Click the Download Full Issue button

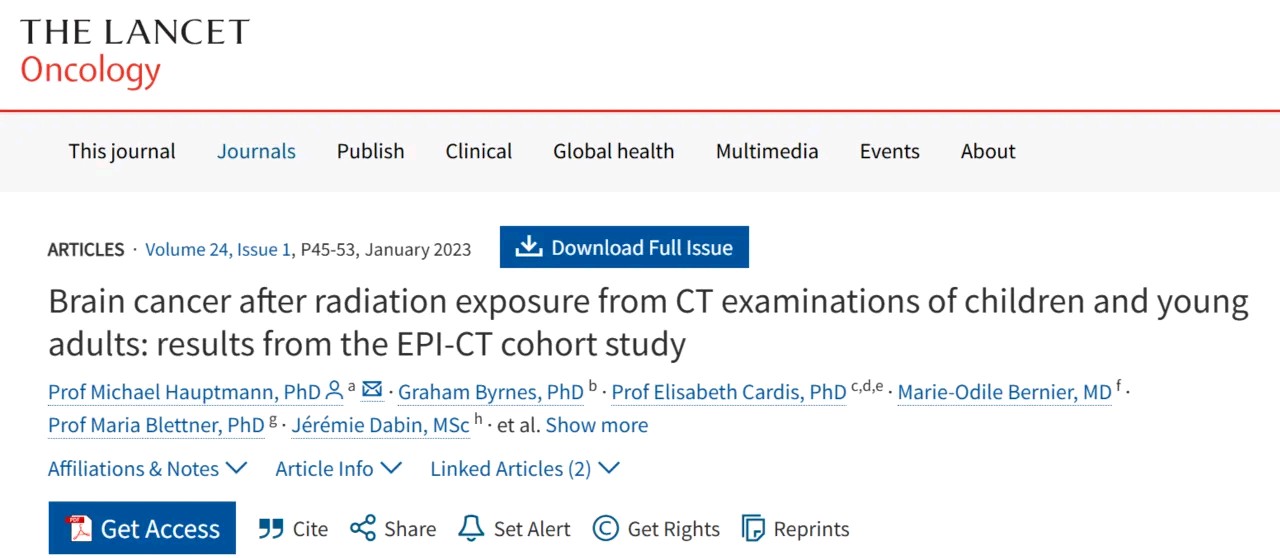pyautogui.click(x=624, y=247)
